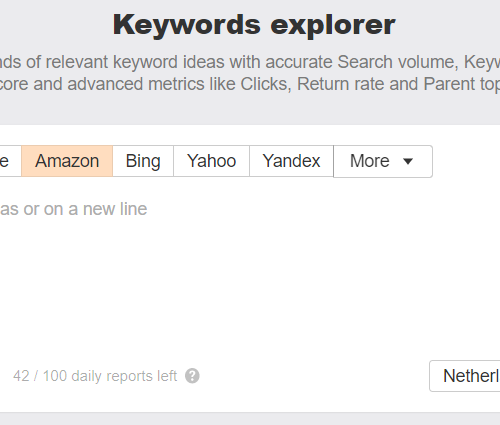Viewport: 500px width, 425px height.
Task: Click the 'daily reports left' label
Action: (x=124, y=376)
